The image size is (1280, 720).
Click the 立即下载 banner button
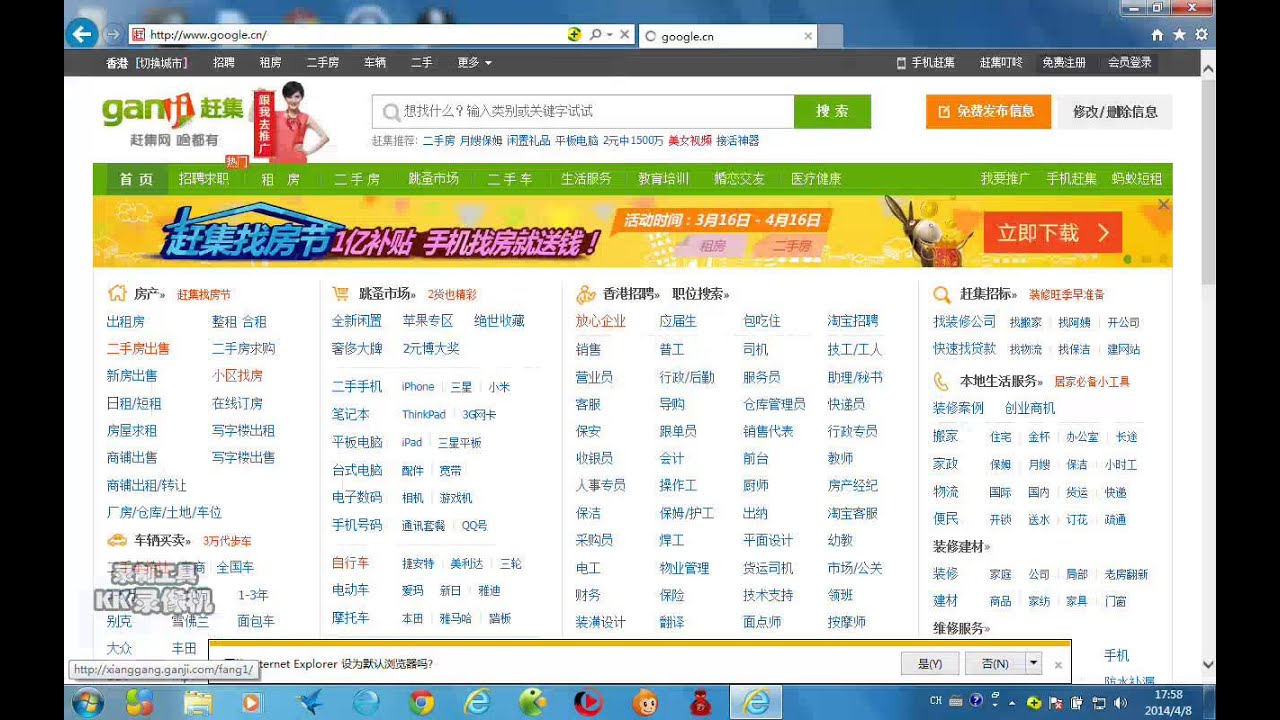pyautogui.click(x=1053, y=233)
